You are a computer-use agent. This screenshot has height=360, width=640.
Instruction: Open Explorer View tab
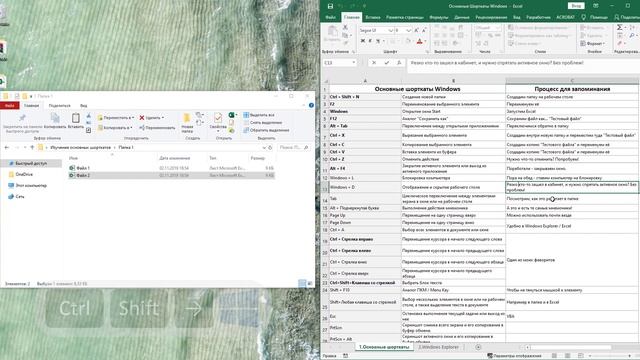(83, 106)
